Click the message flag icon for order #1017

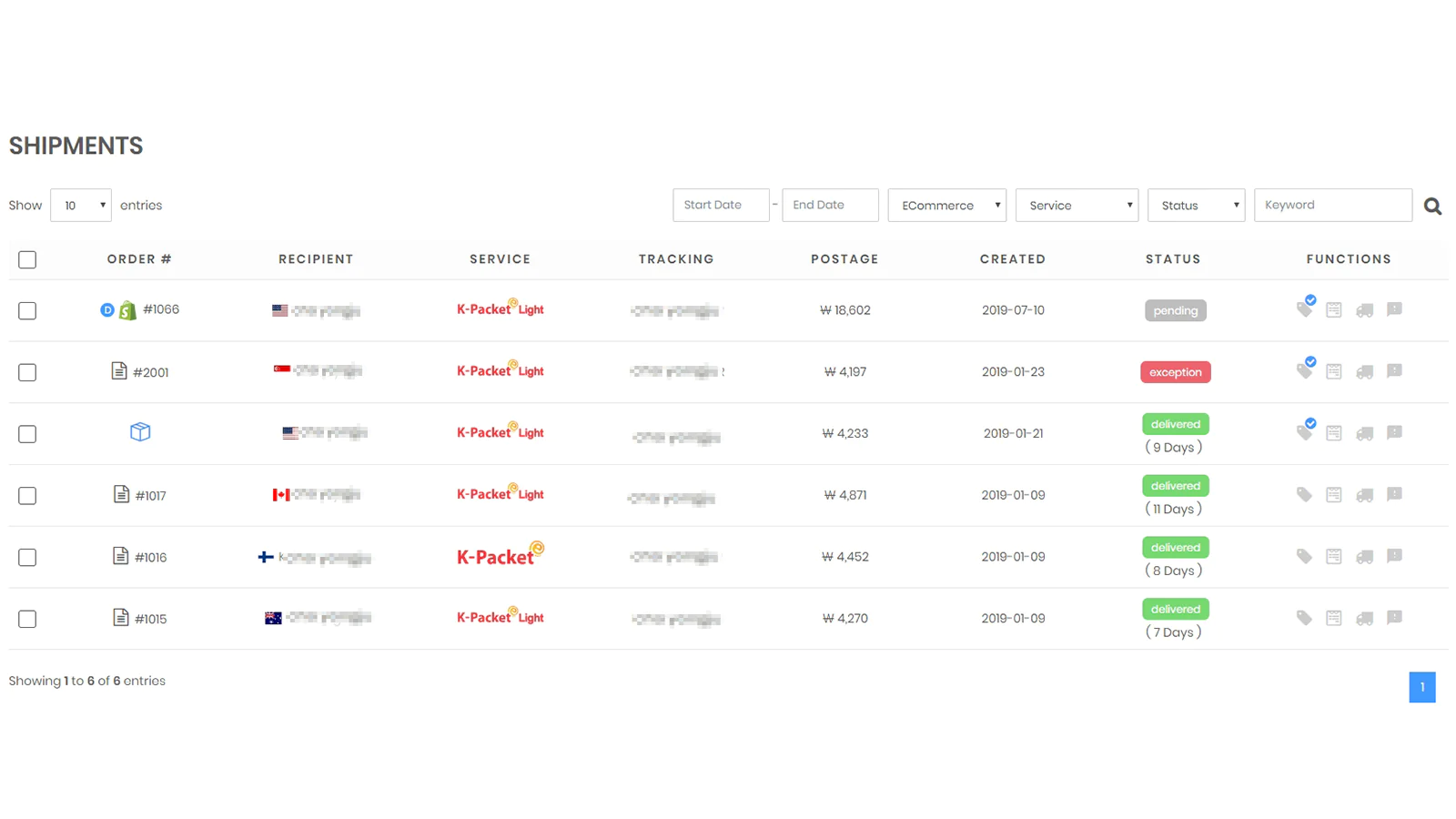click(1394, 494)
